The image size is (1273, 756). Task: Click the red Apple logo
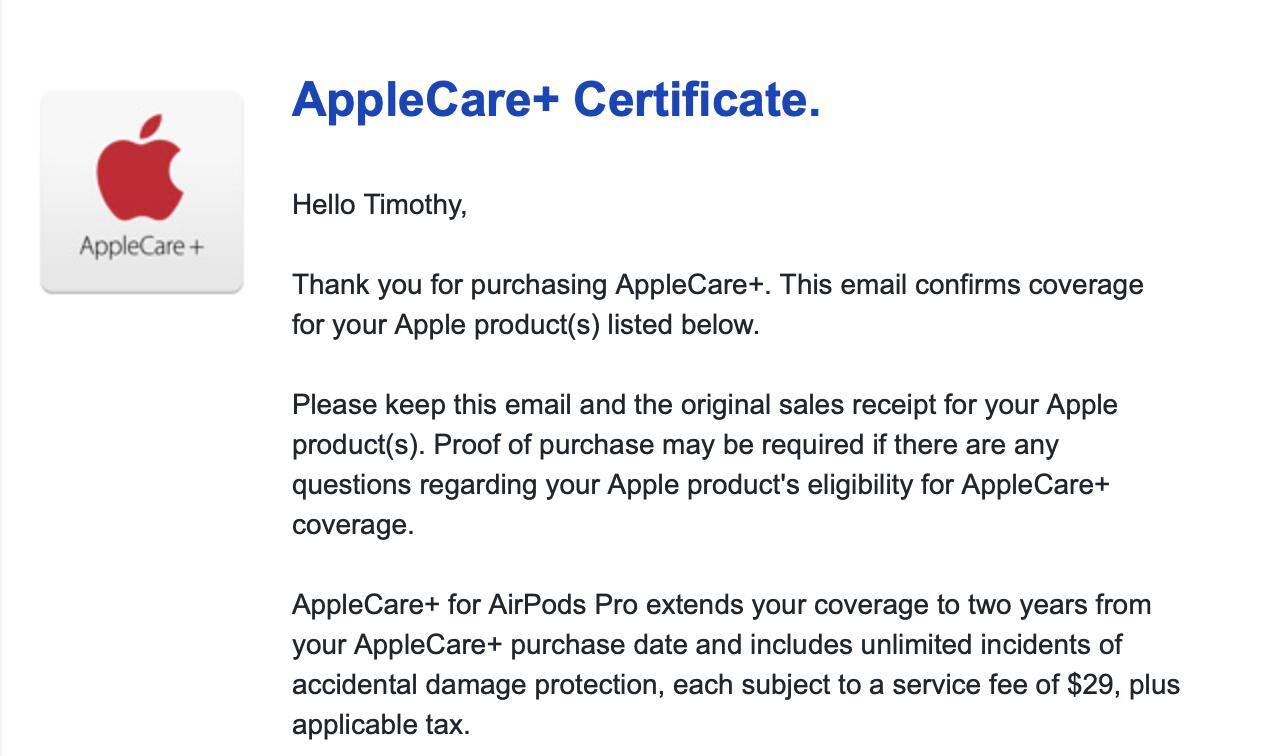(x=140, y=168)
